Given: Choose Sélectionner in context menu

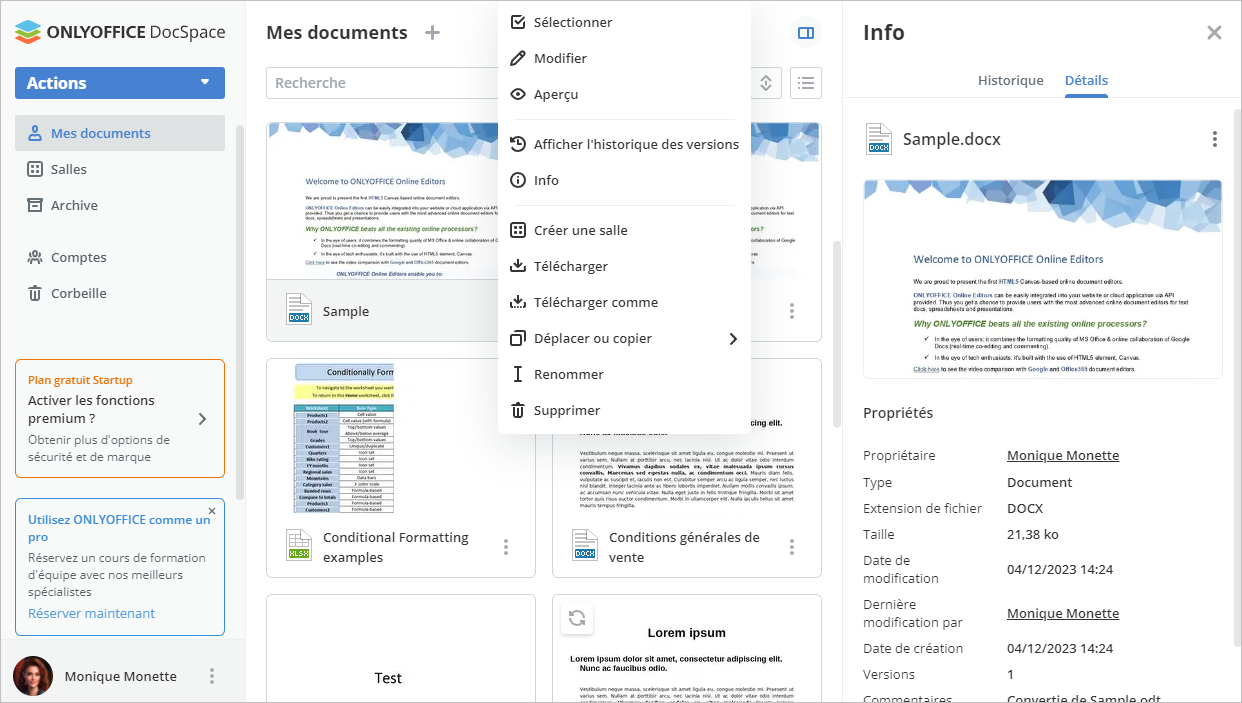Looking at the screenshot, I should 624,22.
